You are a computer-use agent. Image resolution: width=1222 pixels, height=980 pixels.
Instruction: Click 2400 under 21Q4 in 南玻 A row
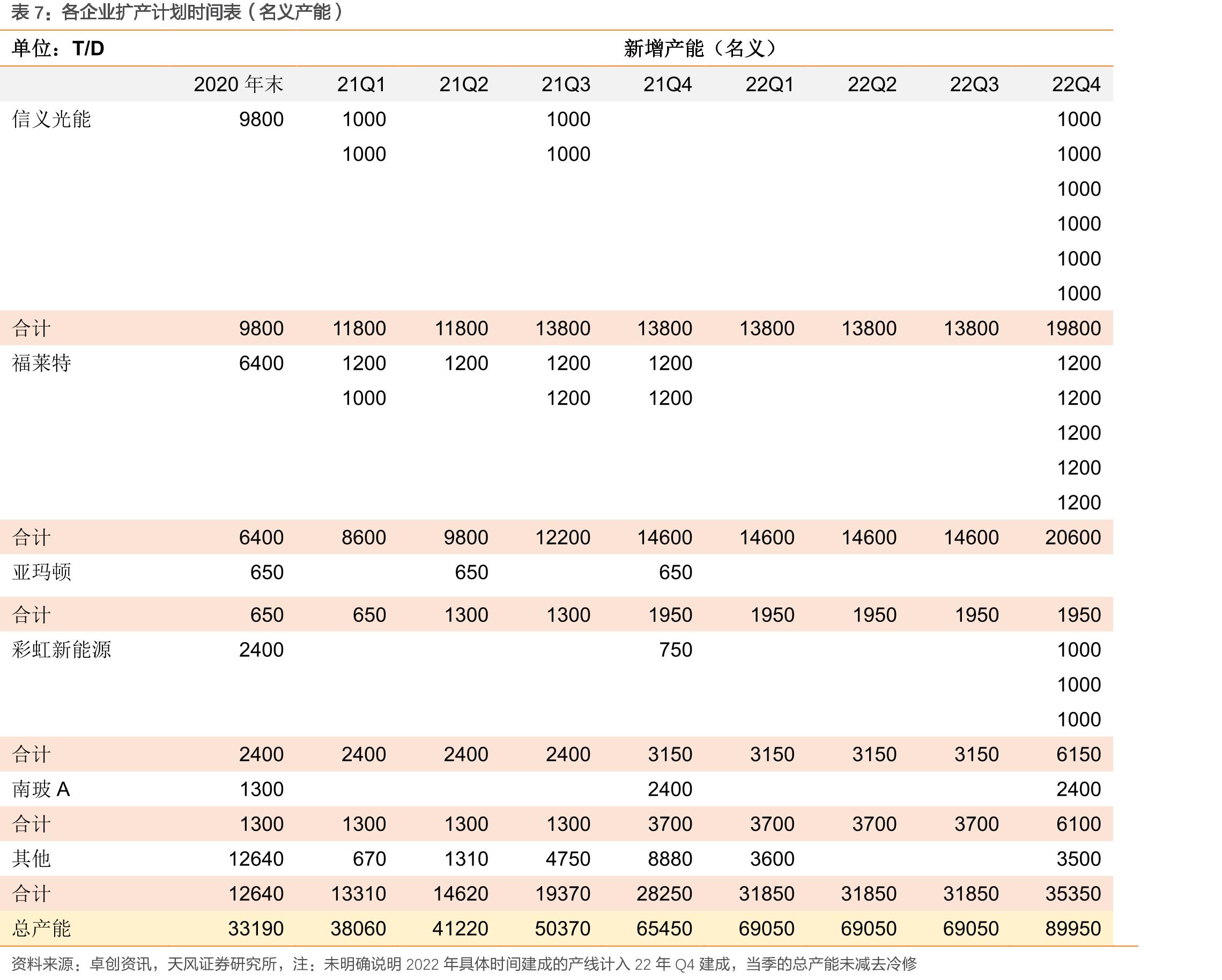click(670, 789)
